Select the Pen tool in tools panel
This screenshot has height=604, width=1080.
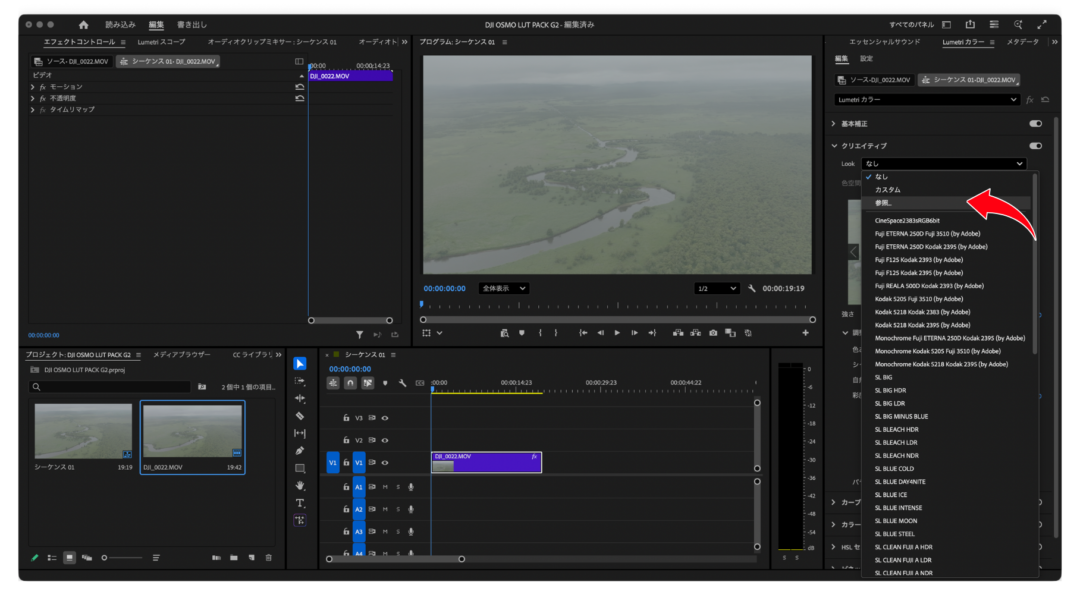click(x=300, y=450)
